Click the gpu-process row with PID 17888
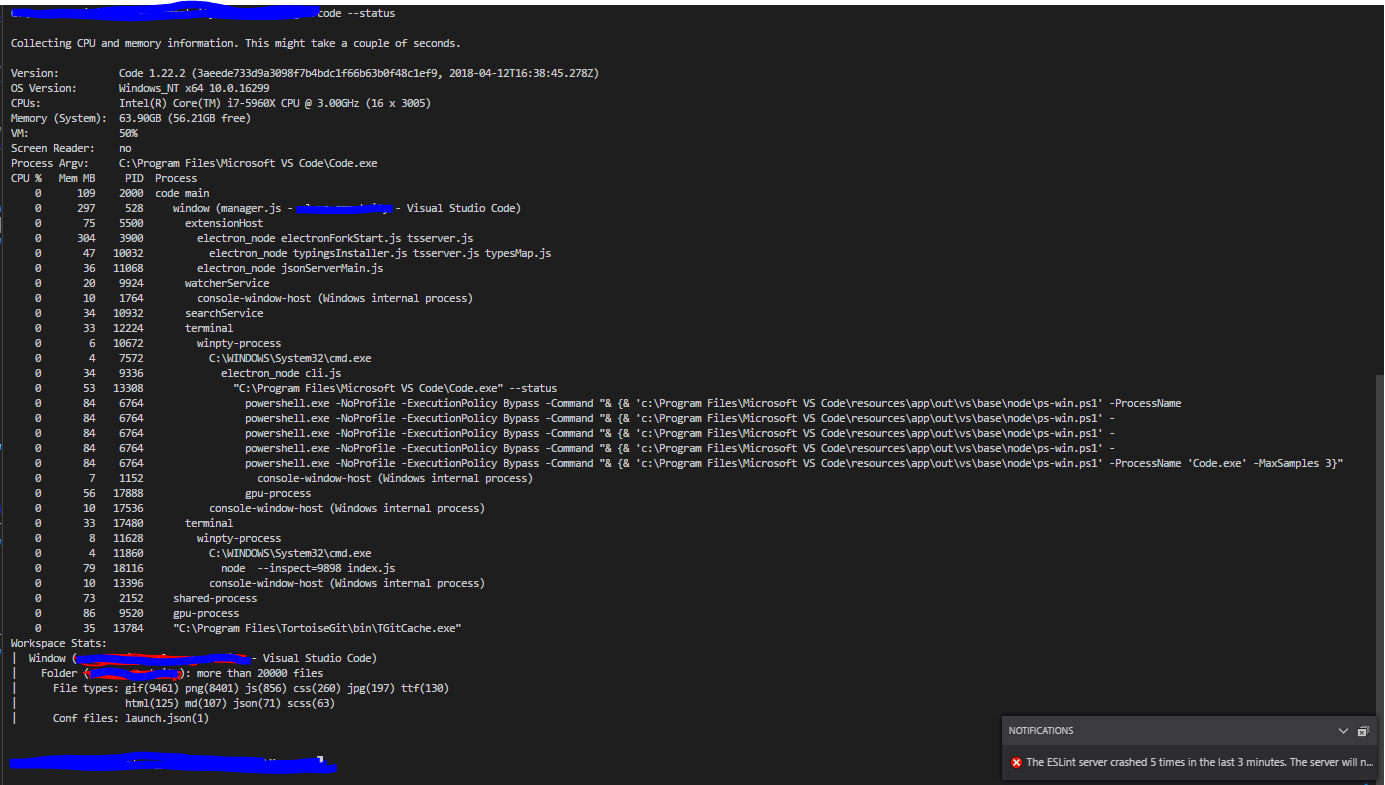This screenshot has width=1385, height=785. click(x=173, y=494)
